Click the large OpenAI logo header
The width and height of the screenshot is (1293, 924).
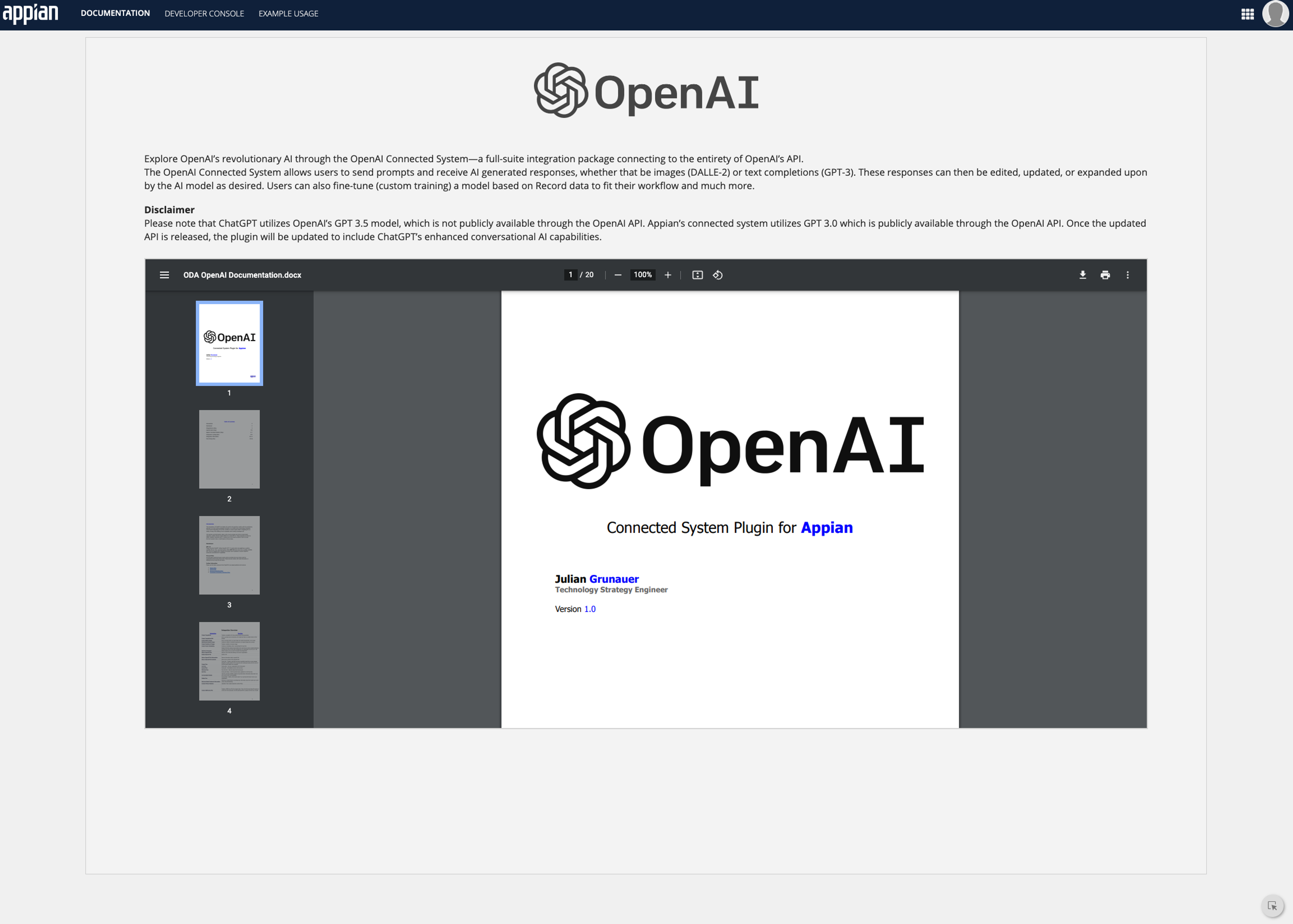point(646,91)
